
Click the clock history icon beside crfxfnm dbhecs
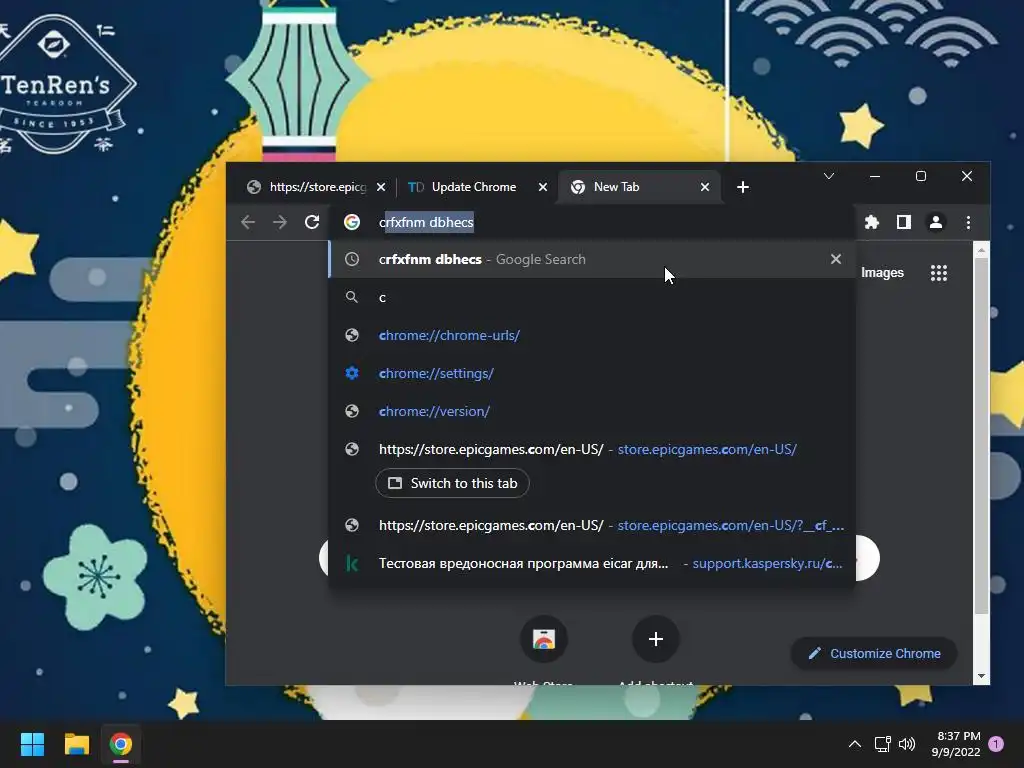[352, 259]
